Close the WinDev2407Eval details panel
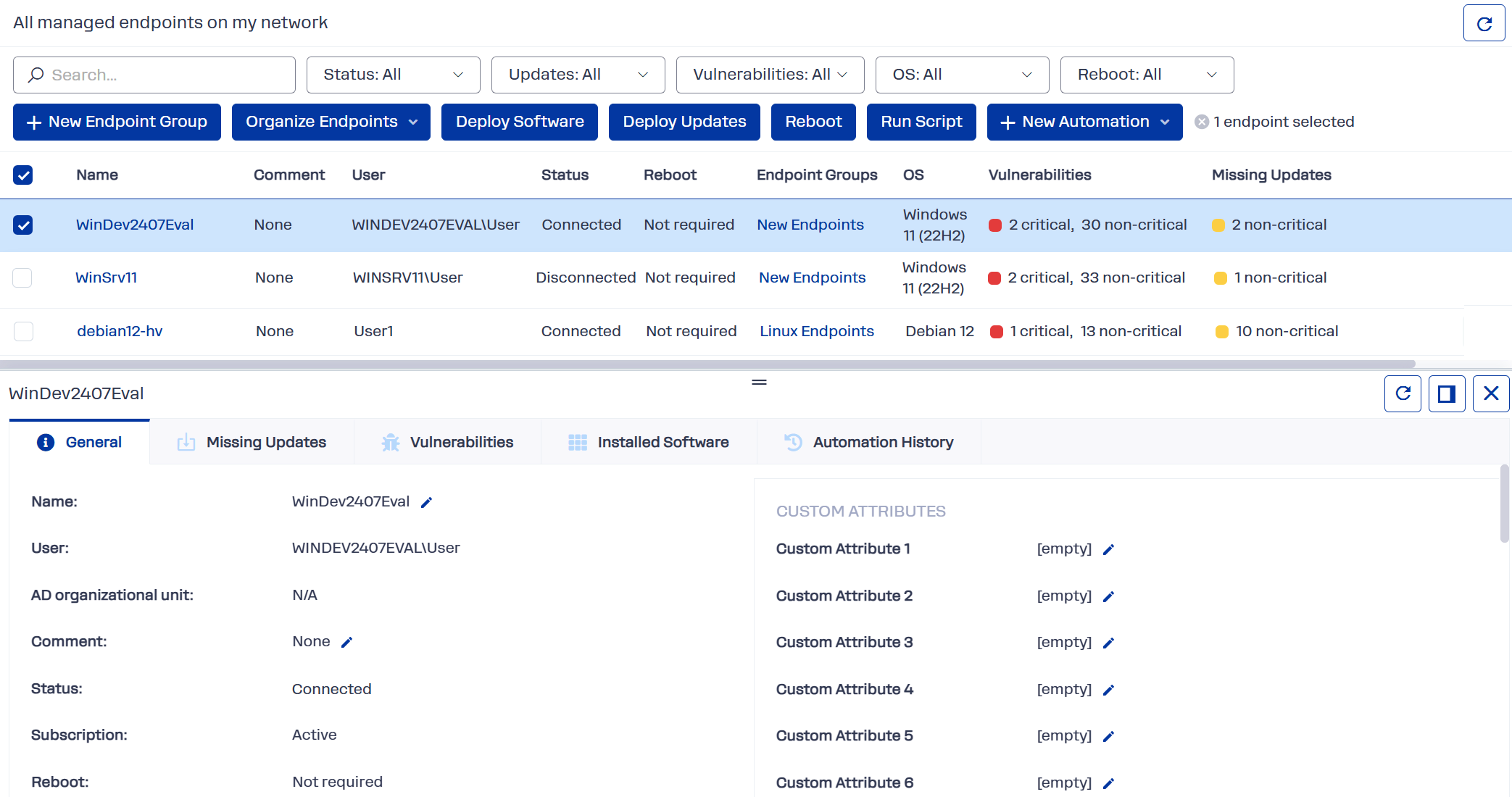Image resolution: width=1512 pixels, height=797 pixels. point(1491,393)
